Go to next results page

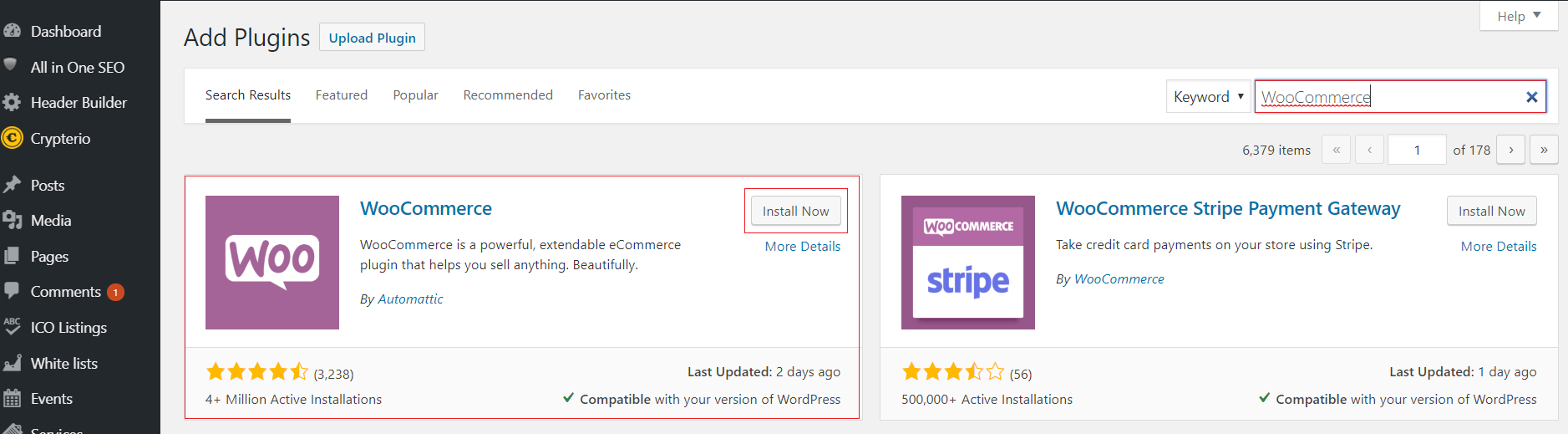click(1510, 150)
